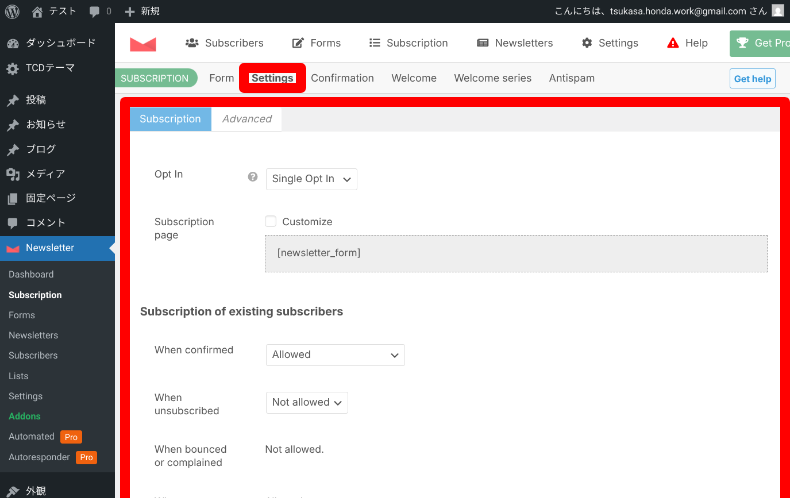Open the When unsubscribed dropdown
The height and width of the screenshot is (498, 790).
tap(306, 403)
